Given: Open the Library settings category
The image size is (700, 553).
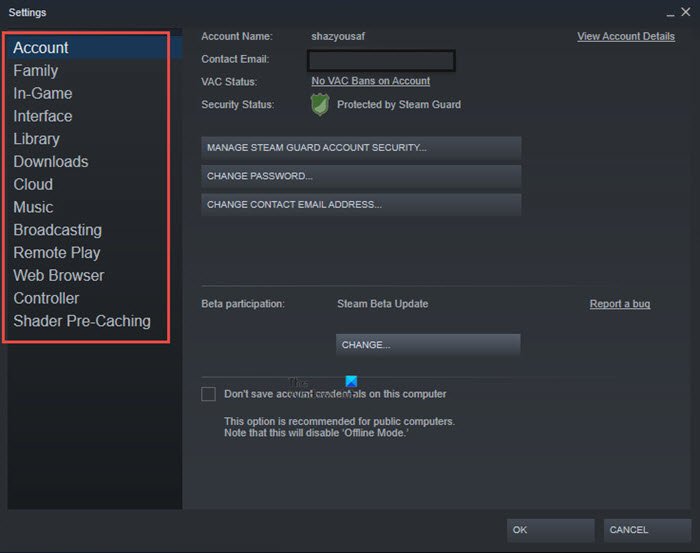Looking at the screenshot, I should coord(36,139).
